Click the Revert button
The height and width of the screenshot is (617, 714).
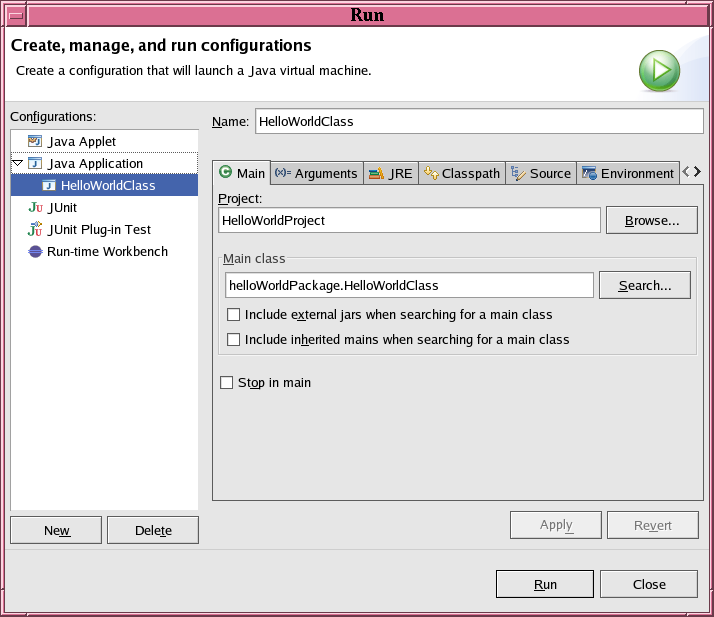[653, 525]
